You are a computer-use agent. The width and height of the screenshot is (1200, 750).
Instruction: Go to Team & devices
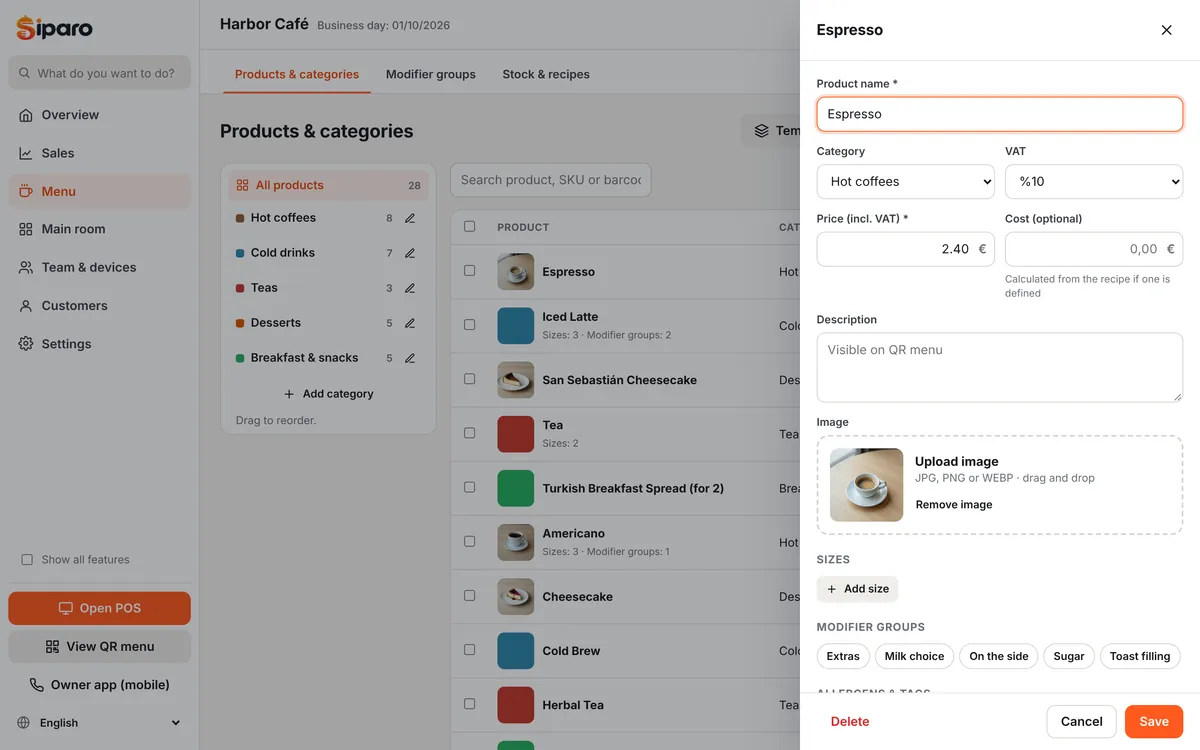point(99,267)
